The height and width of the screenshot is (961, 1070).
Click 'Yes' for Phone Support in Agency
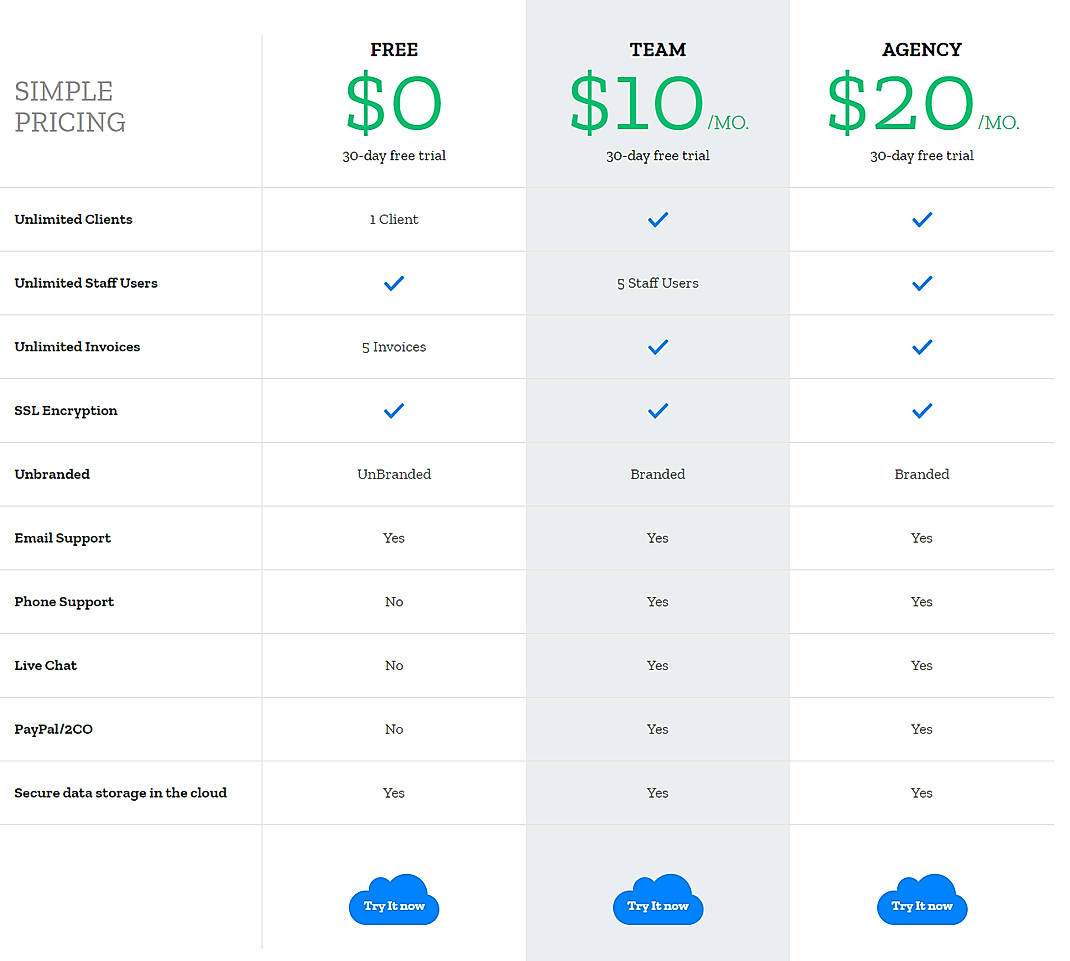[x=922, y=602]
